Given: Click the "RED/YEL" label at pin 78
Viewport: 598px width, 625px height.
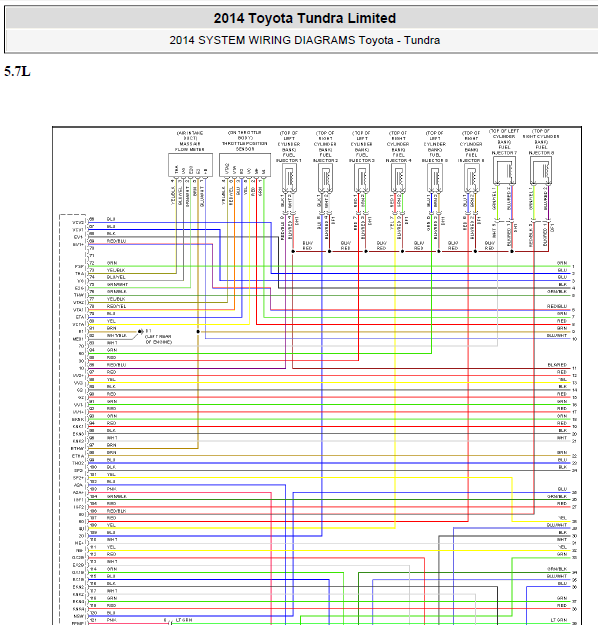Looking at the screenshot, I should tap(116, 307).
